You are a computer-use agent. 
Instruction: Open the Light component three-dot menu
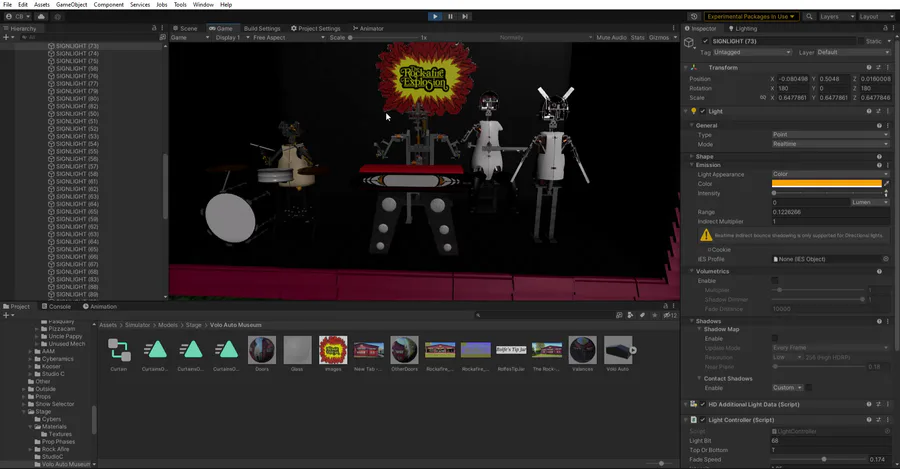[x=887, y=111]
